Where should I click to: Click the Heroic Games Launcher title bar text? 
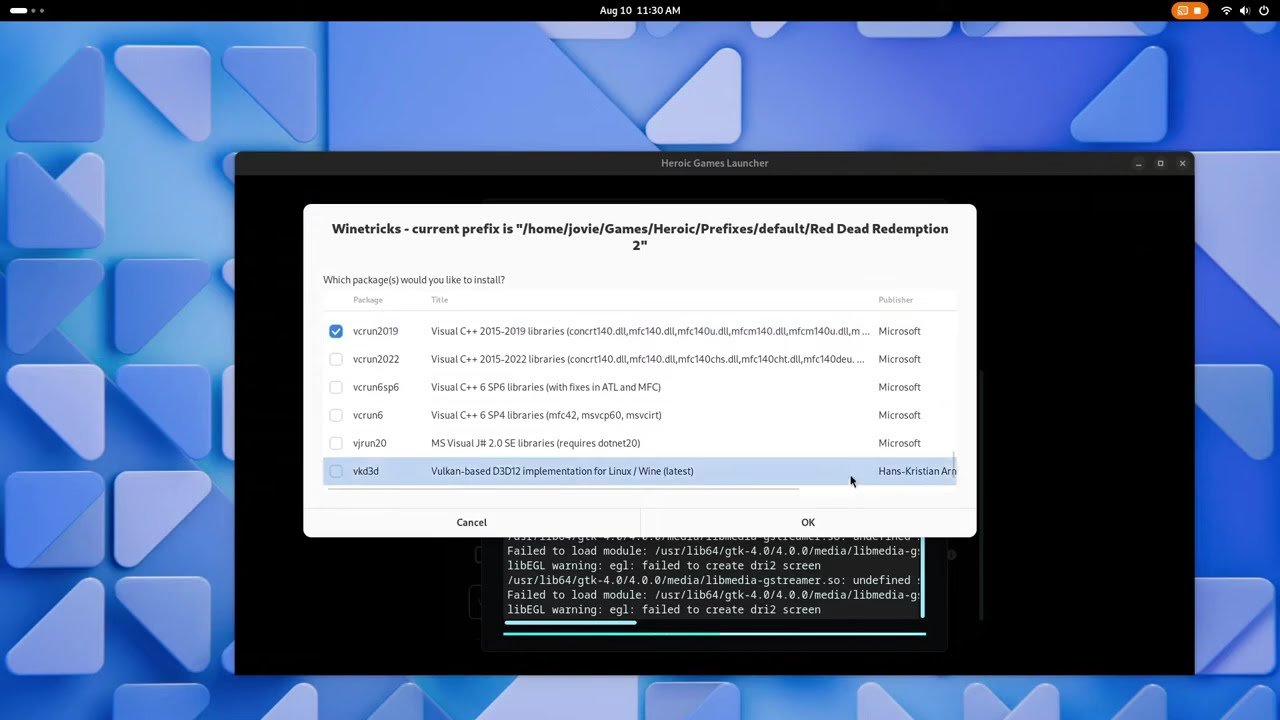pos(714,163)
